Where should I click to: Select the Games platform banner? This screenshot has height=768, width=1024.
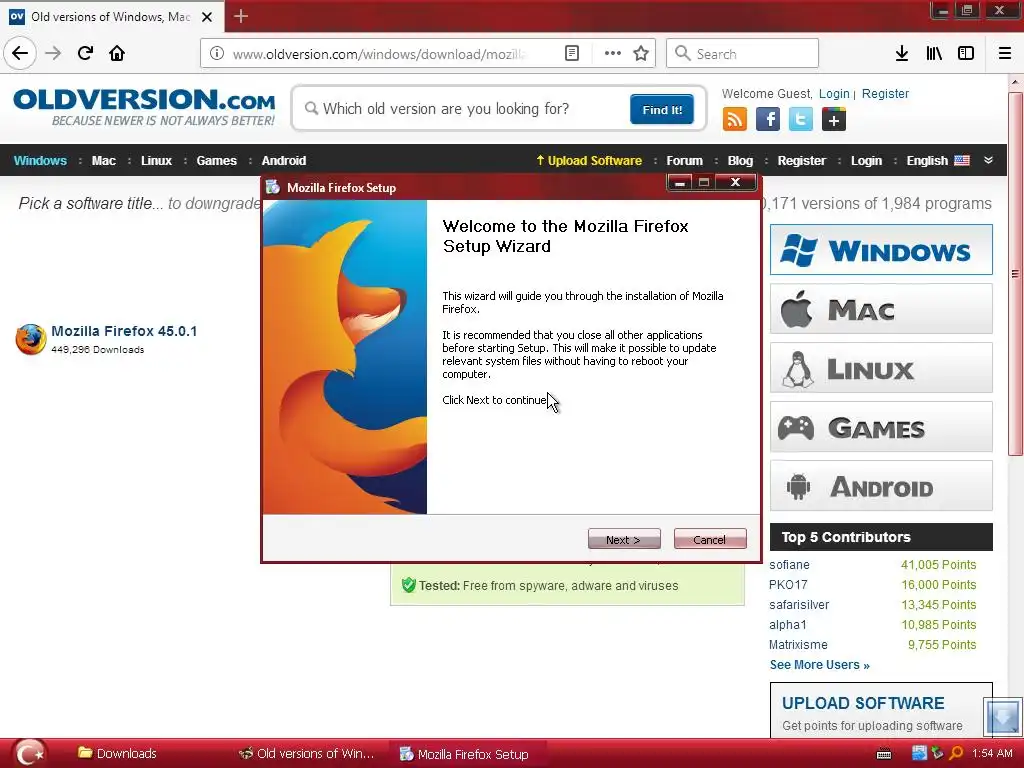881,427
